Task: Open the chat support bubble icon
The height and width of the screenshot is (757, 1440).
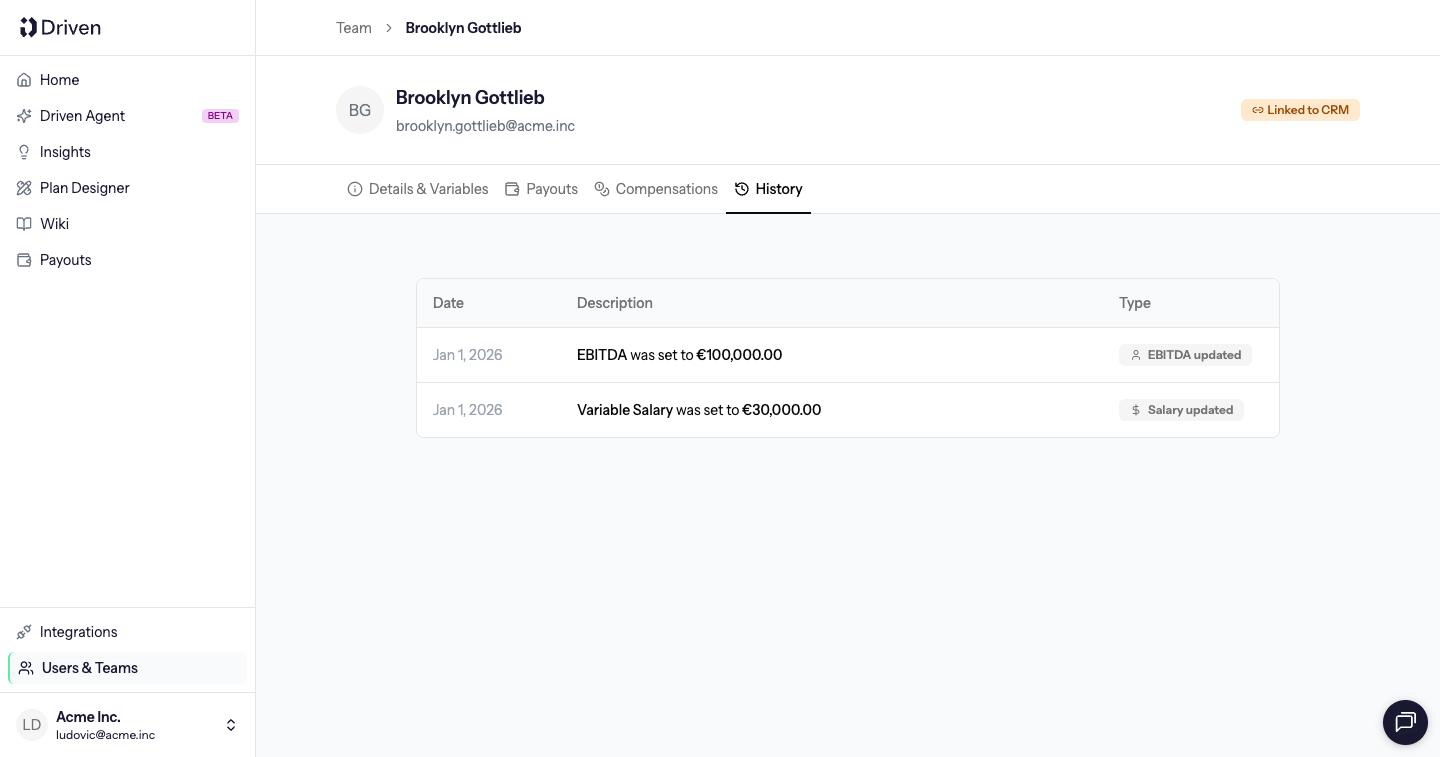Action: (x=1405, y=722)
